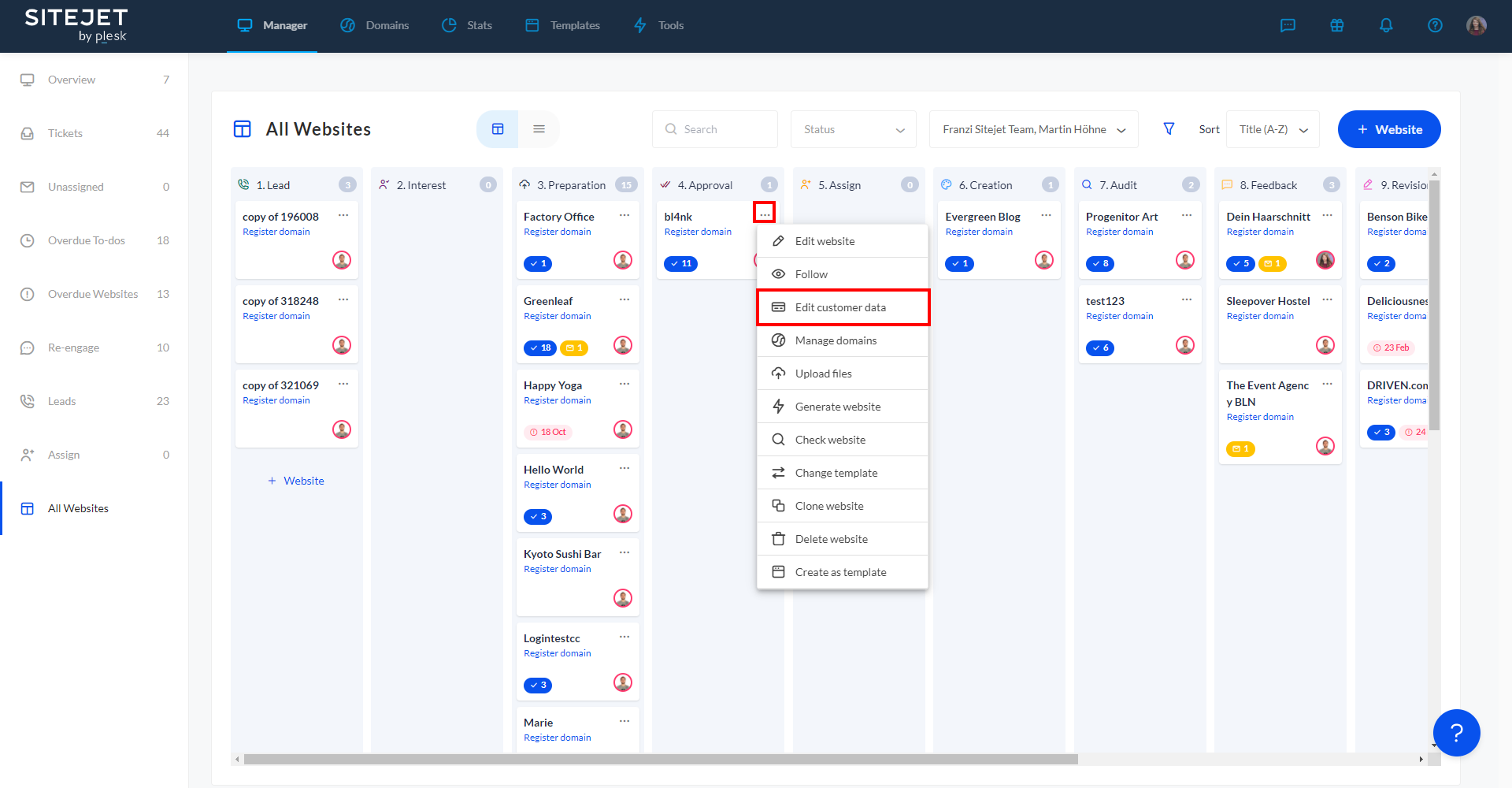The image size is (1512, 788).
Task: Expand the Status dropdown
Action: click(853, 129)
